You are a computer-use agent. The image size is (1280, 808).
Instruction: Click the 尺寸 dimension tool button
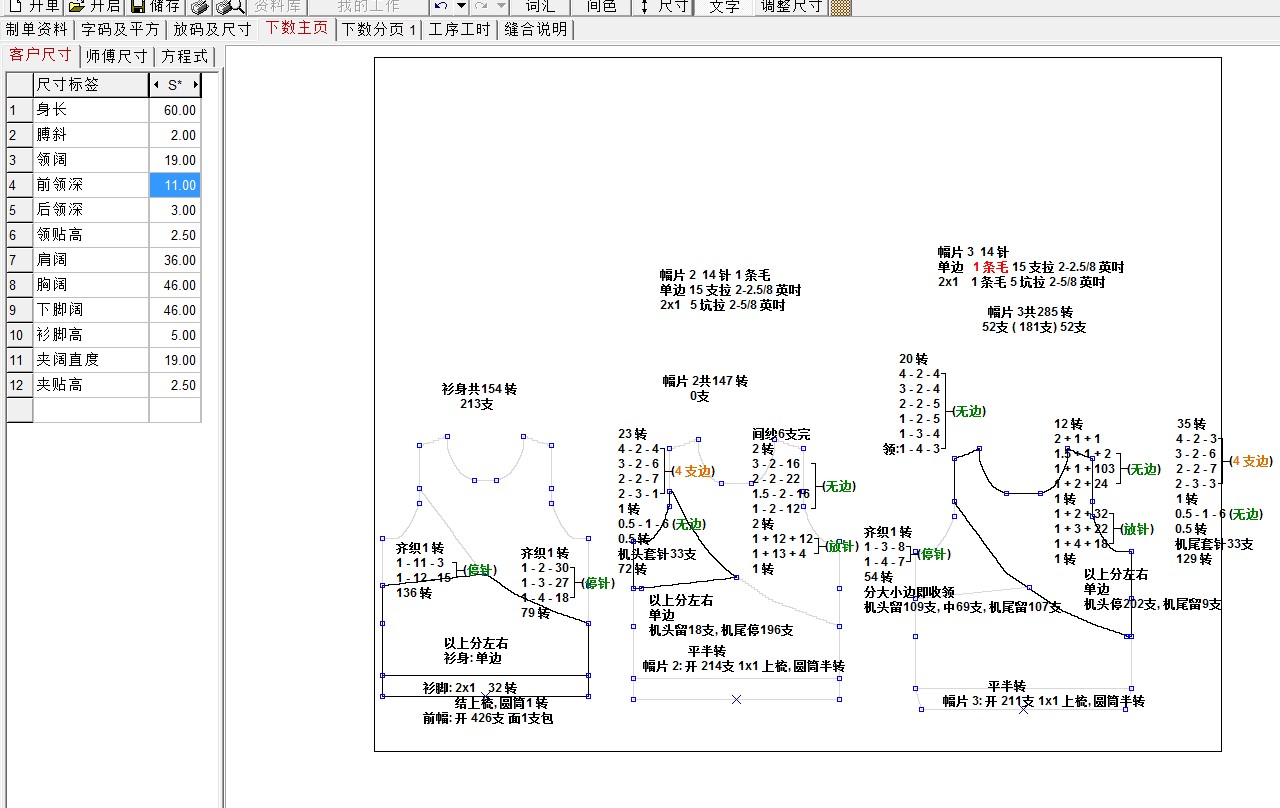tap(663, 6)
